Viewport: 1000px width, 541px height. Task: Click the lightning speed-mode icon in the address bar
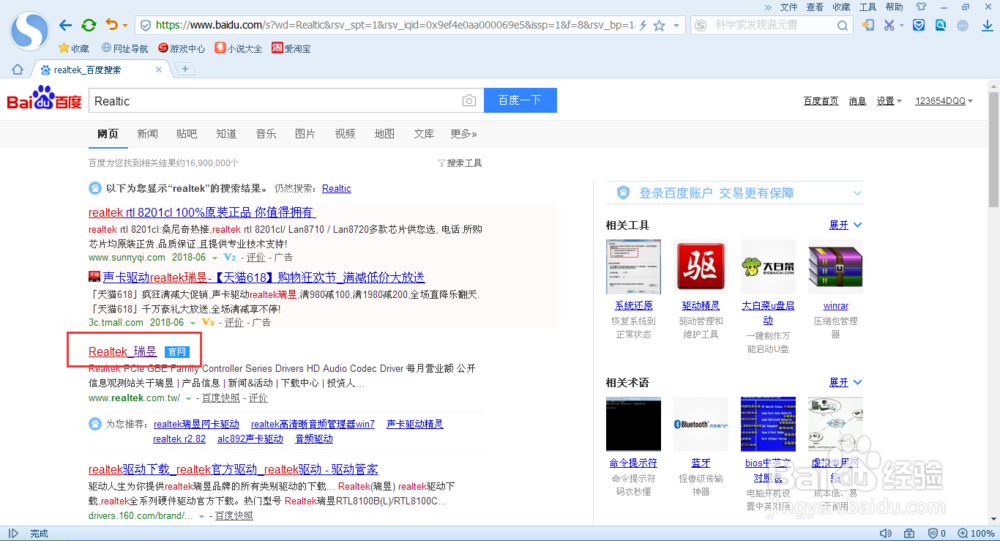pyautogui.click(x=643, y=26)
